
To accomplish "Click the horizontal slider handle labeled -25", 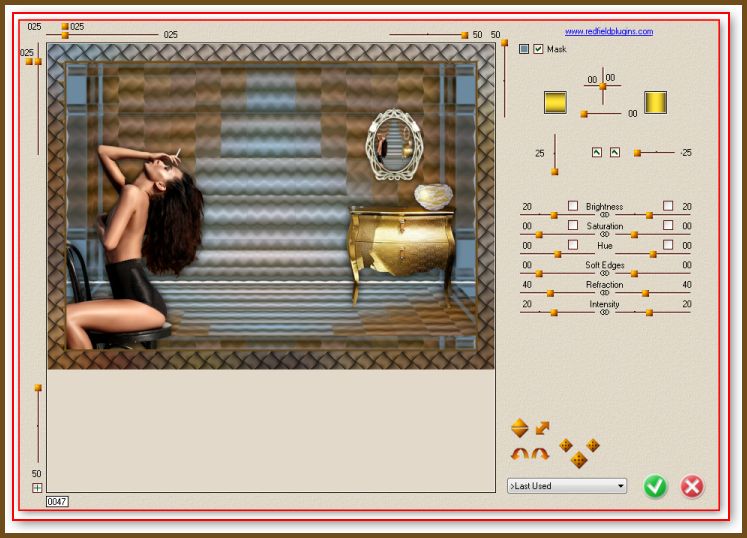I will click(637, 153).
